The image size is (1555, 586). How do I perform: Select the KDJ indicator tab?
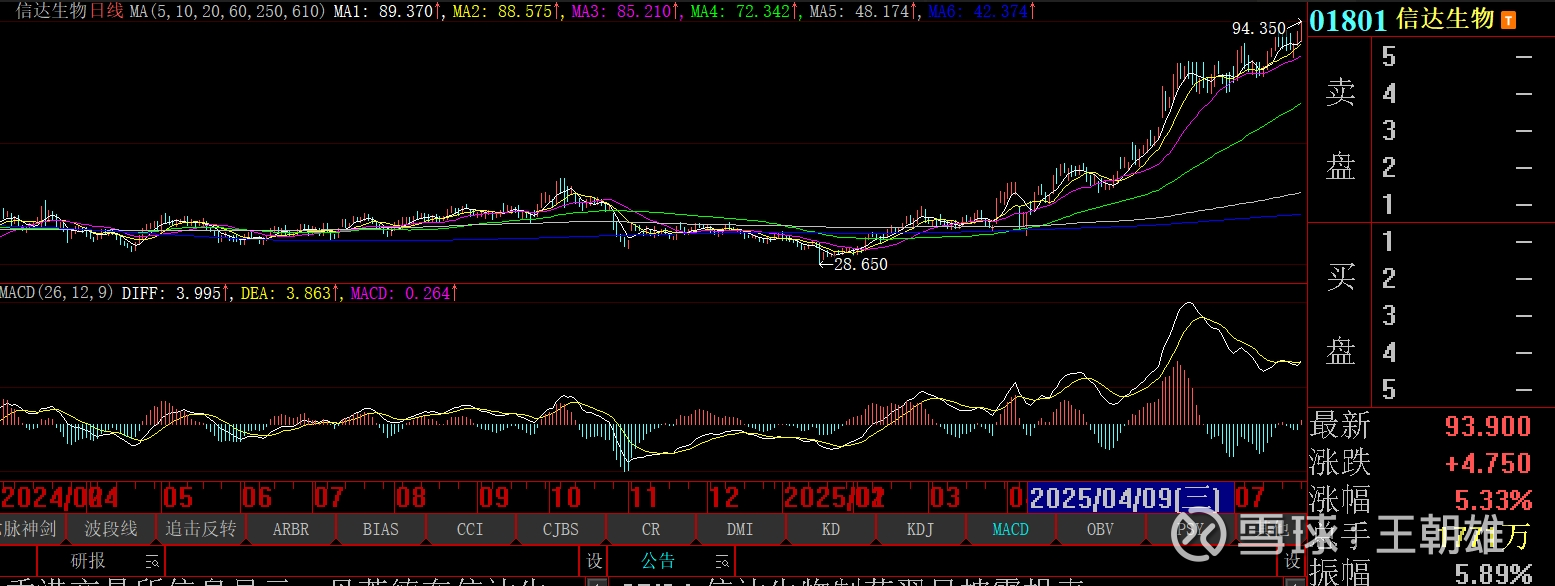pos(920,528)
